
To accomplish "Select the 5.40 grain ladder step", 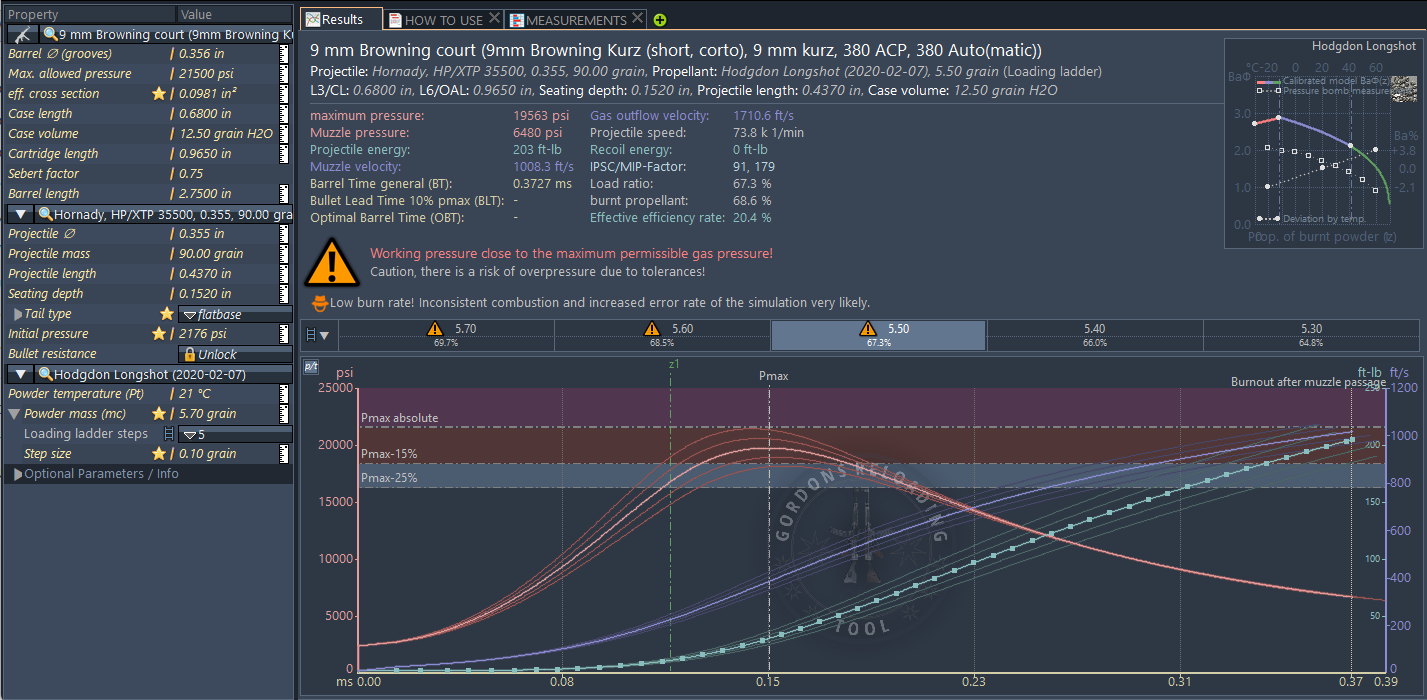I will [x=1094, y=335].
